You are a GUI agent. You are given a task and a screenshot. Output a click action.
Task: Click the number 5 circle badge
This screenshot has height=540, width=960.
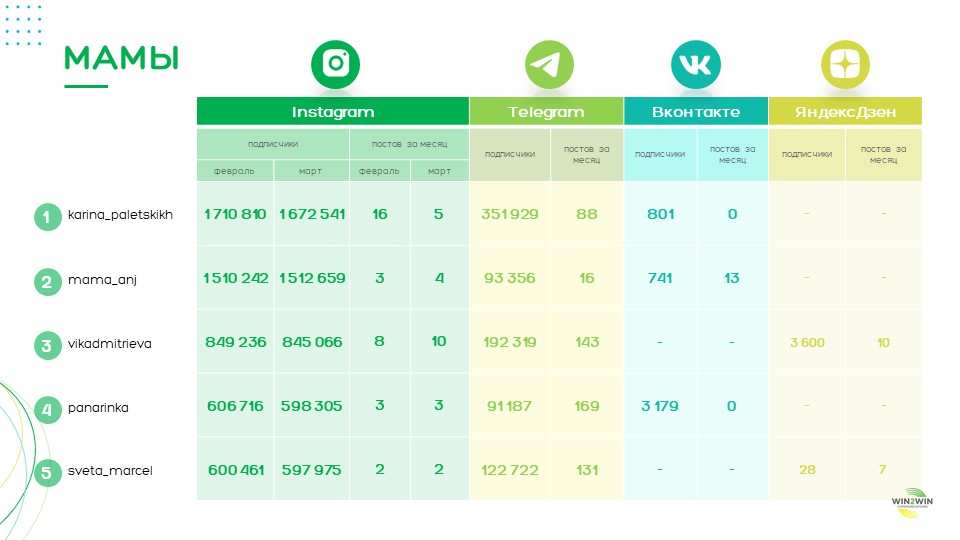point(47,472)
